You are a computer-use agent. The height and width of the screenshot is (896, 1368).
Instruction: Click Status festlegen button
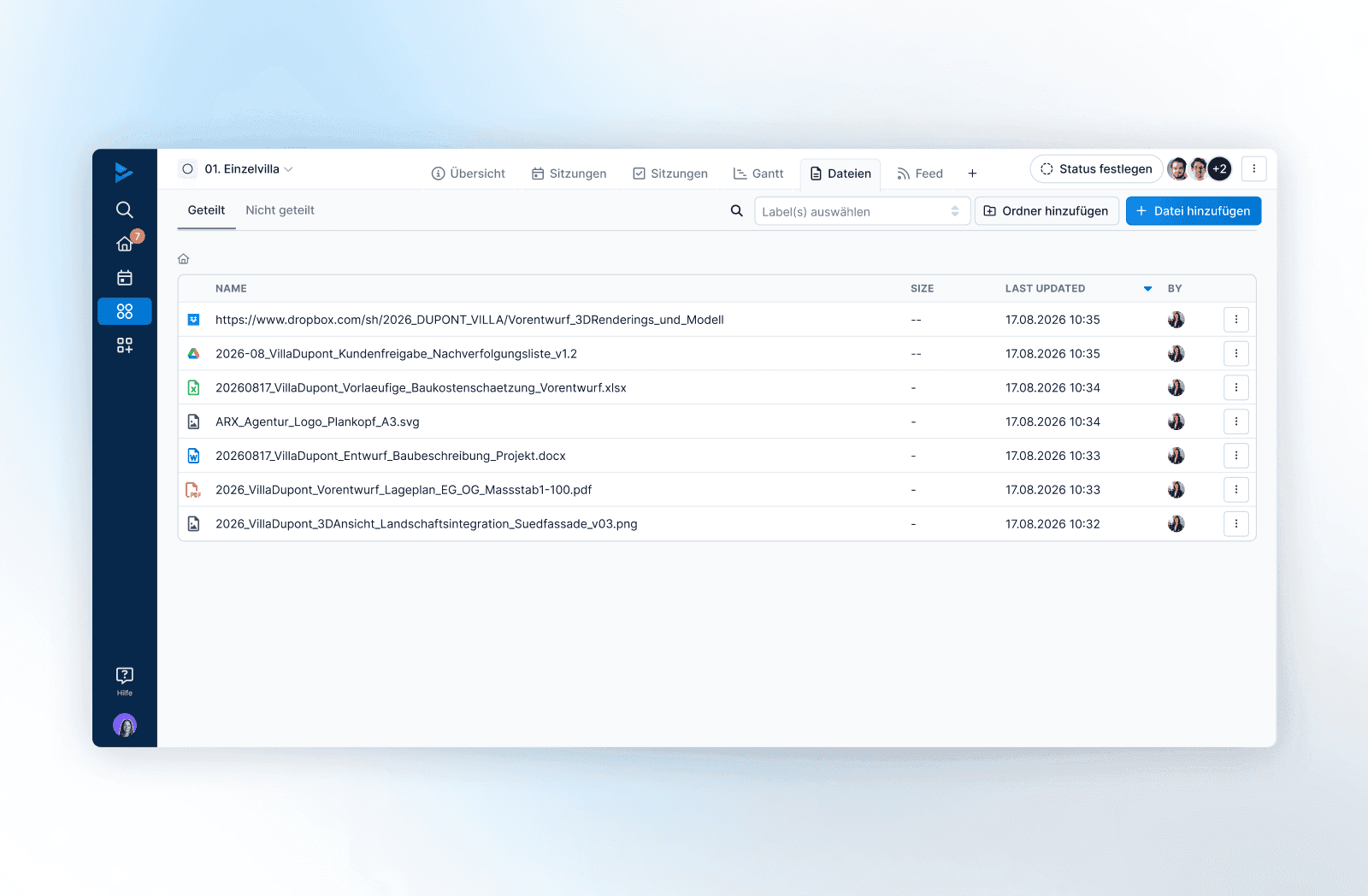(x=1097, y=169)
